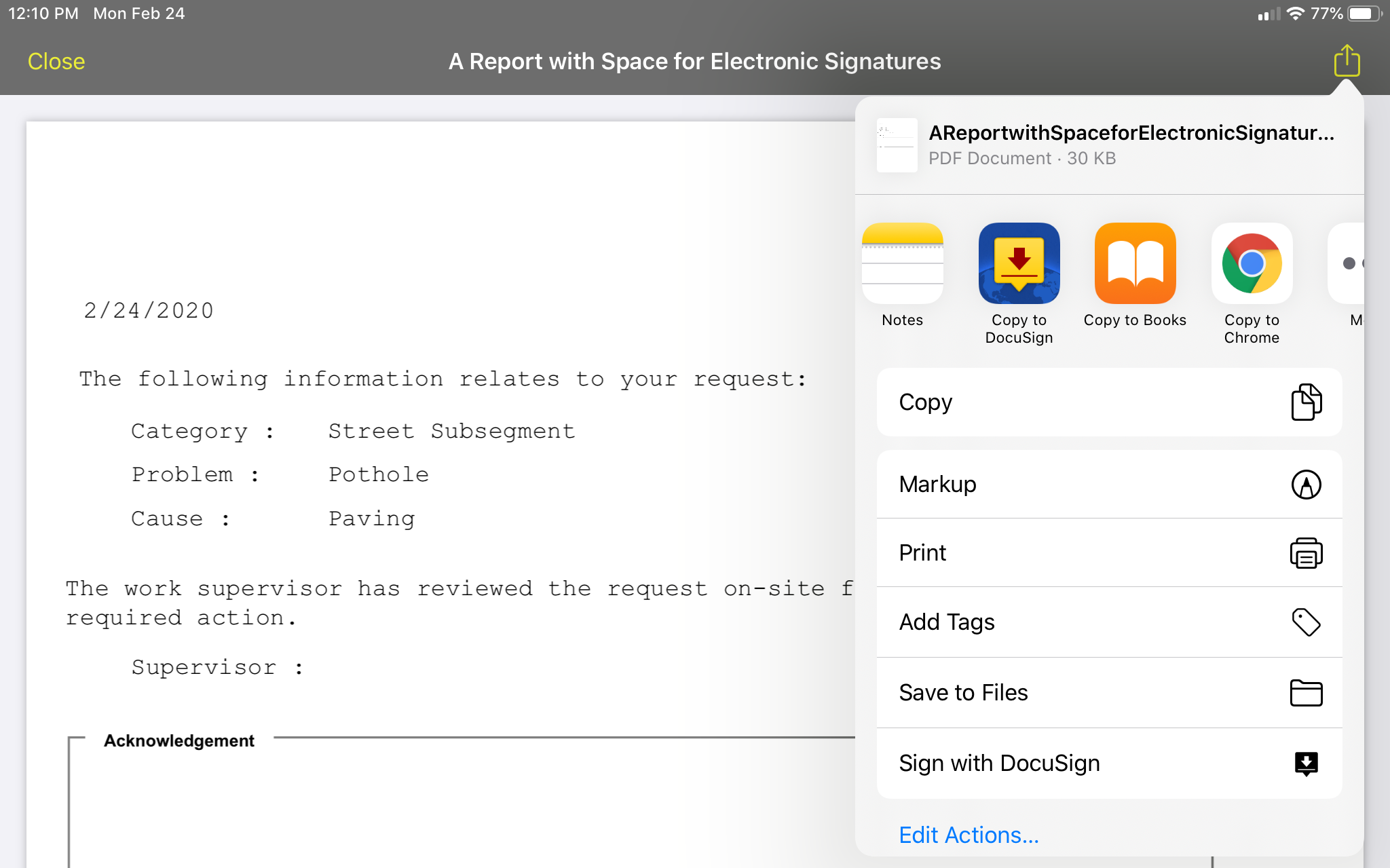Tap the PDF document thumbnail preview

[x=897, y=145]
